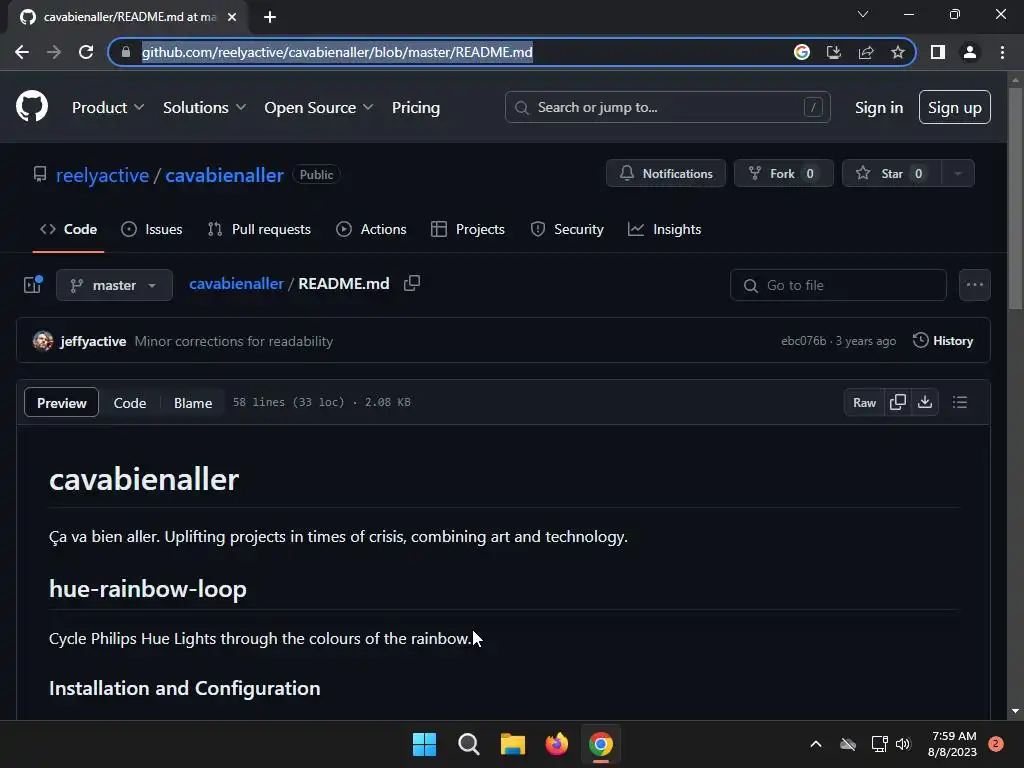Open the Actions tab
The width and height of the screenshot is (1024, 768).
[x=372, y=229]
